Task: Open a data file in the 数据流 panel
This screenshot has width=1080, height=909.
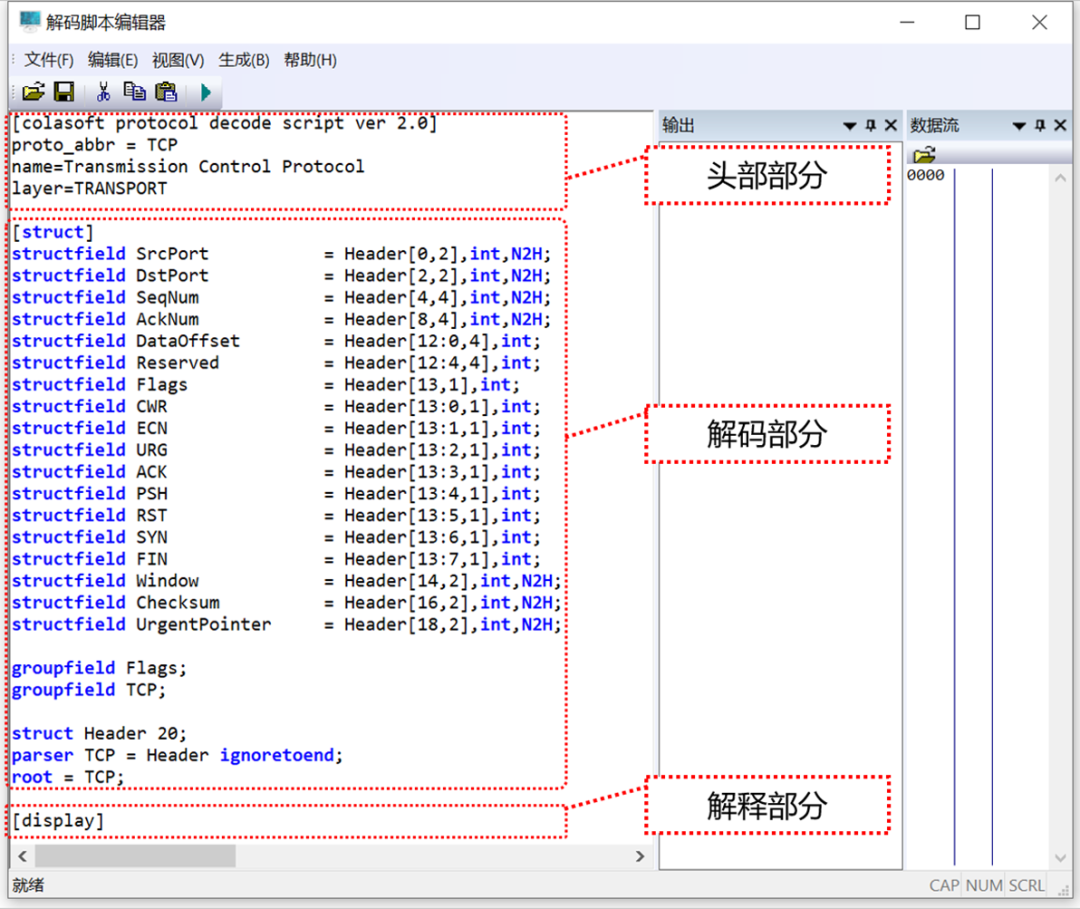Action: pos(924,154)
